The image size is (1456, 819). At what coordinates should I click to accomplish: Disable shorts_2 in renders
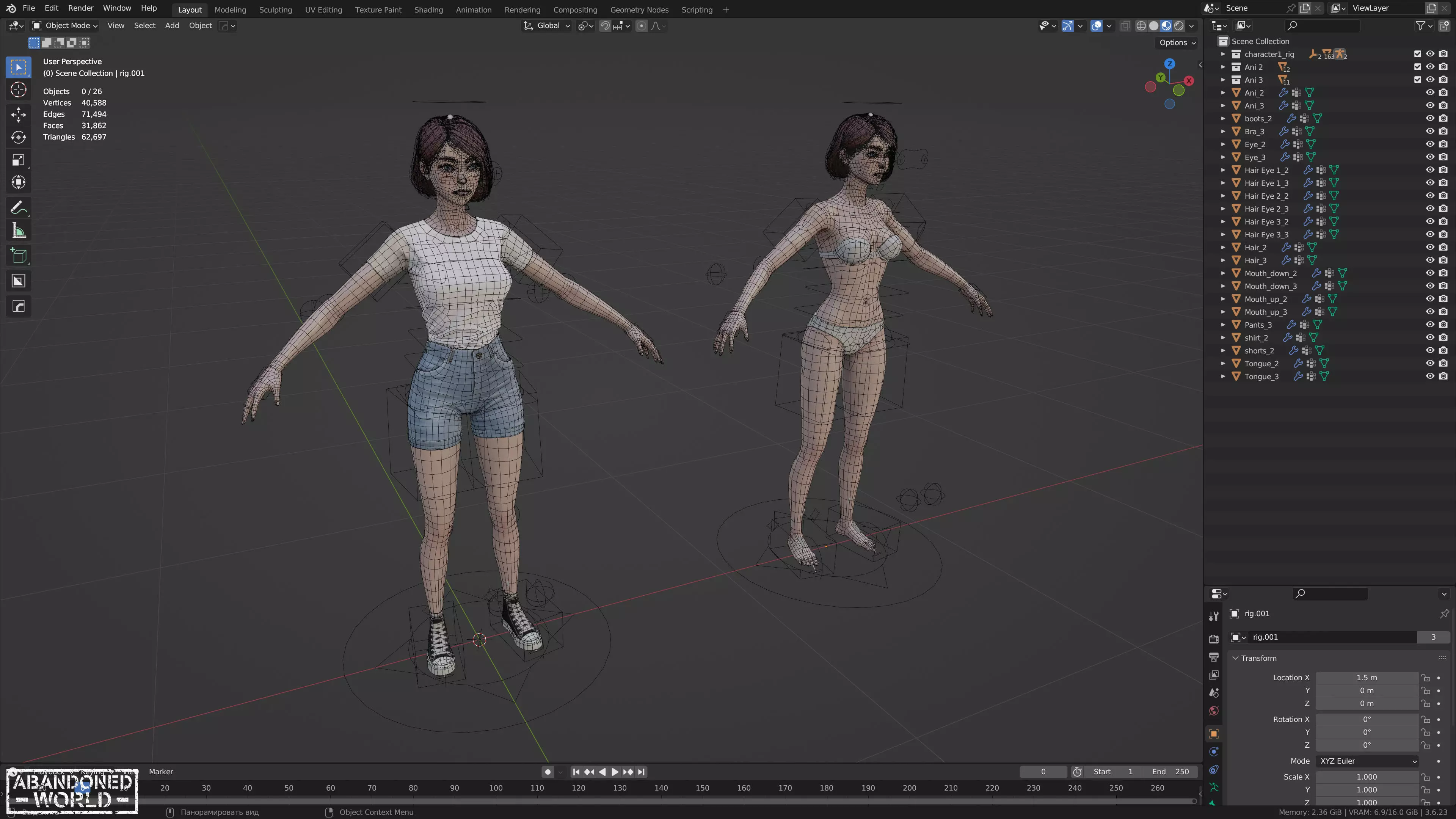pyautogui.click(x=1443, y=350)
